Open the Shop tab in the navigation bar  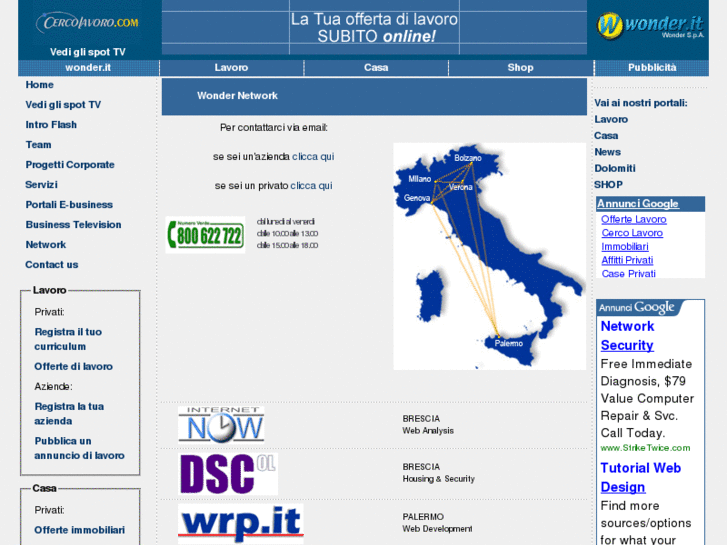pyautogui.click(x=520, y=68)
